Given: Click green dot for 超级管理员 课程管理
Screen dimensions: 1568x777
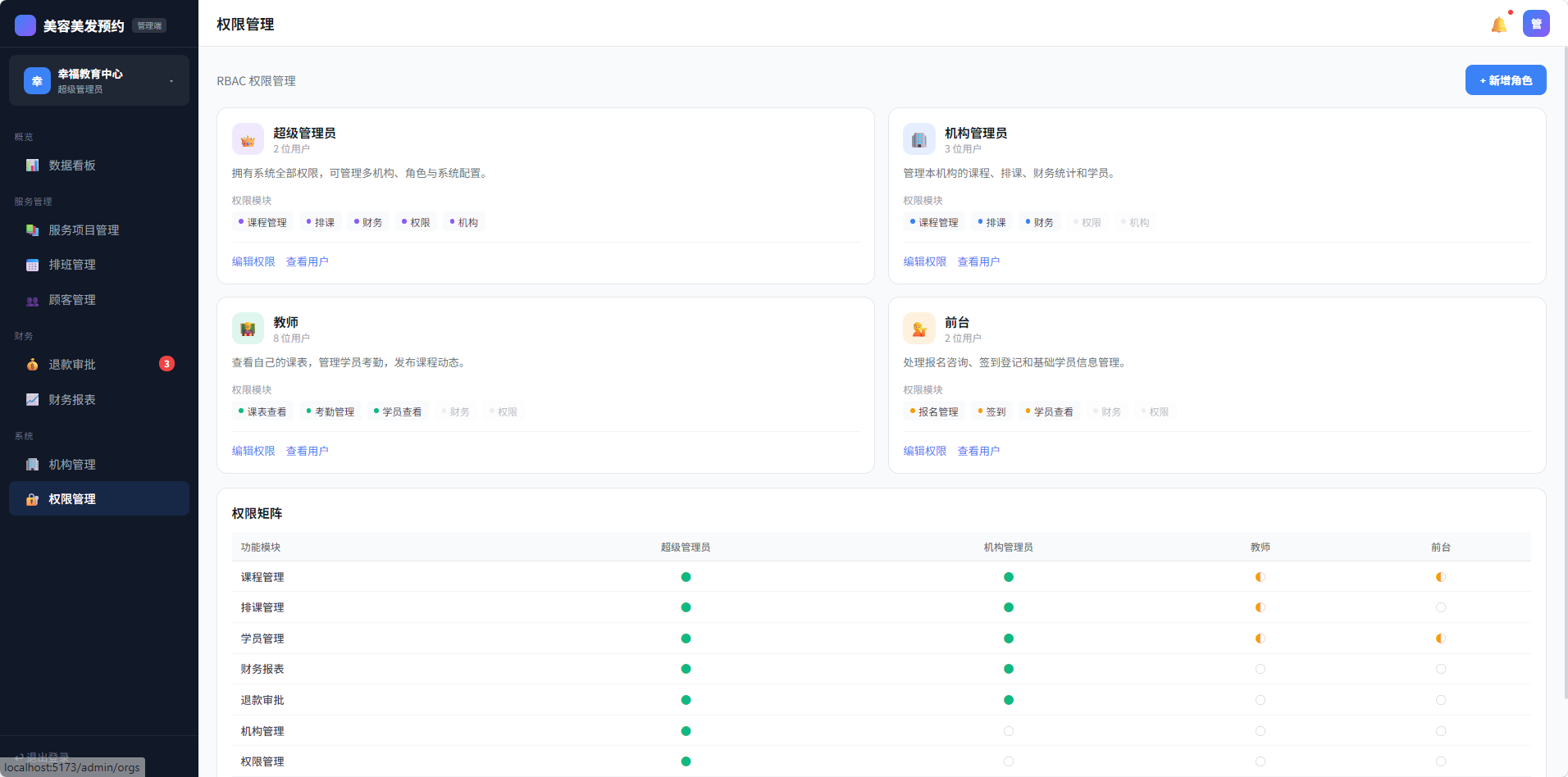Looking at the screenshot, I should (x=686, y=577).
